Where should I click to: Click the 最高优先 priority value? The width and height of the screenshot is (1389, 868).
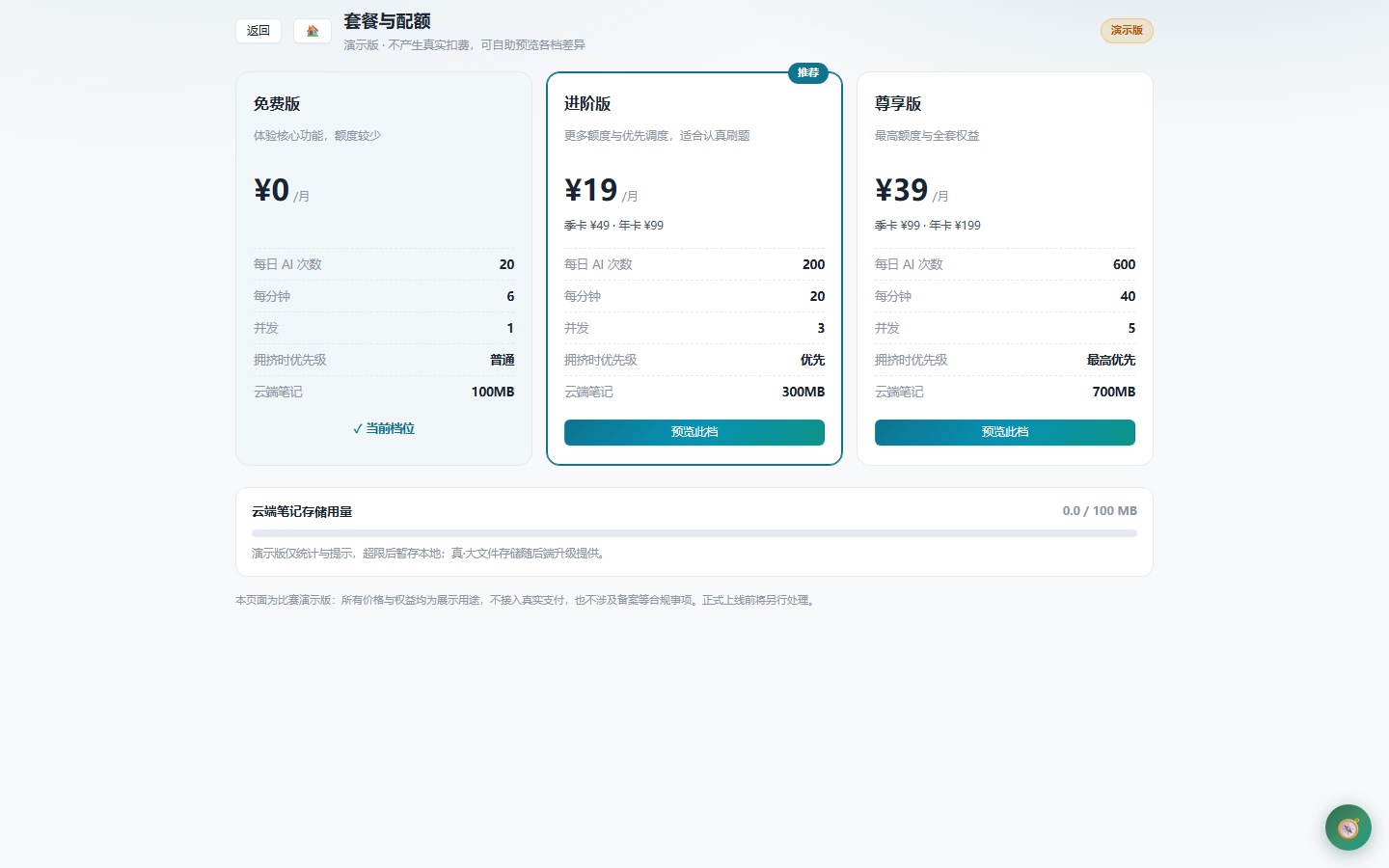(1111, 360)
